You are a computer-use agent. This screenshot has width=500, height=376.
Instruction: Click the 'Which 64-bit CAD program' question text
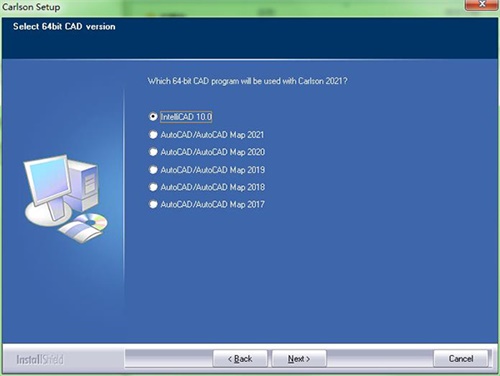247,81
